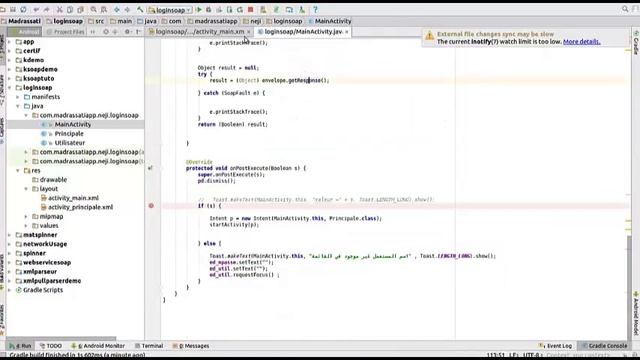Click the warning icon in notification
Viewport: 640px width, 360px height.
point(429,36)
